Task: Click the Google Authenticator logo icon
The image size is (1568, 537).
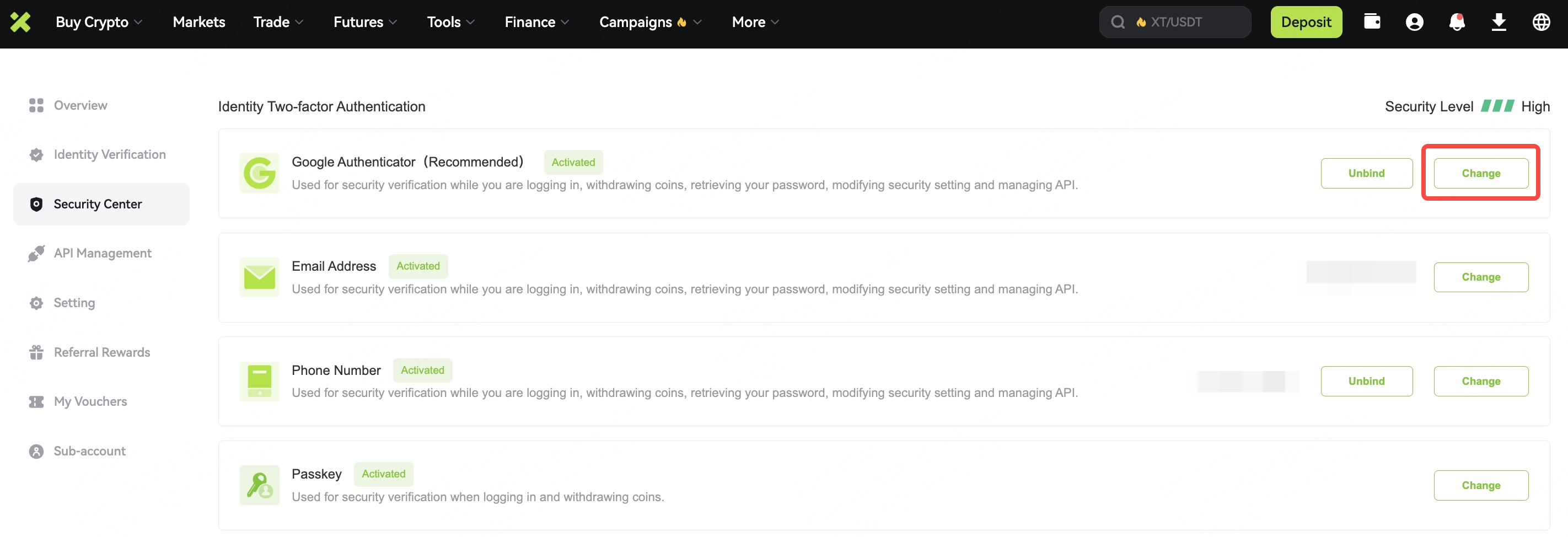Action: click(x=259, y=174)
